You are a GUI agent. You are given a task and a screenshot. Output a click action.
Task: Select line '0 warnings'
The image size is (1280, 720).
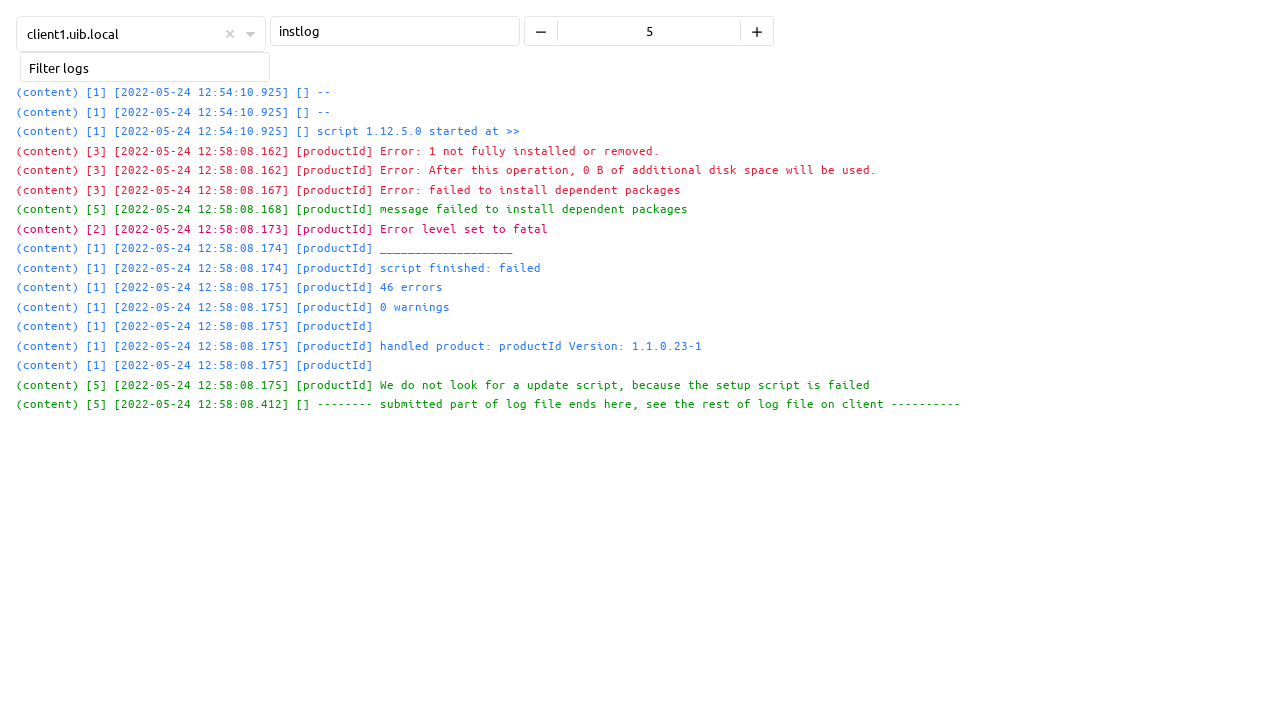(x=233, y=307)
